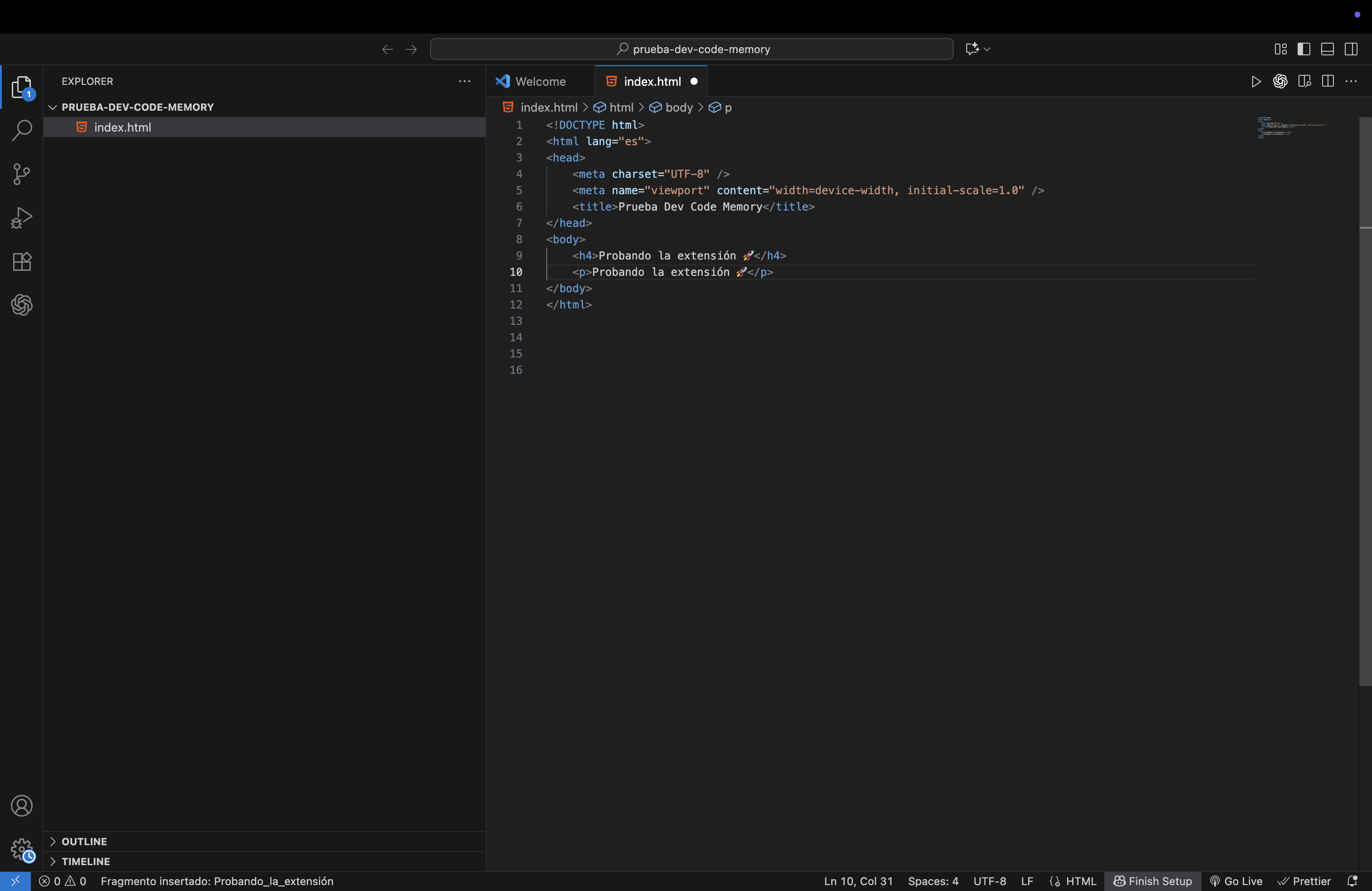Open the Copilot chat dropdown arrow

click(987, 49)
